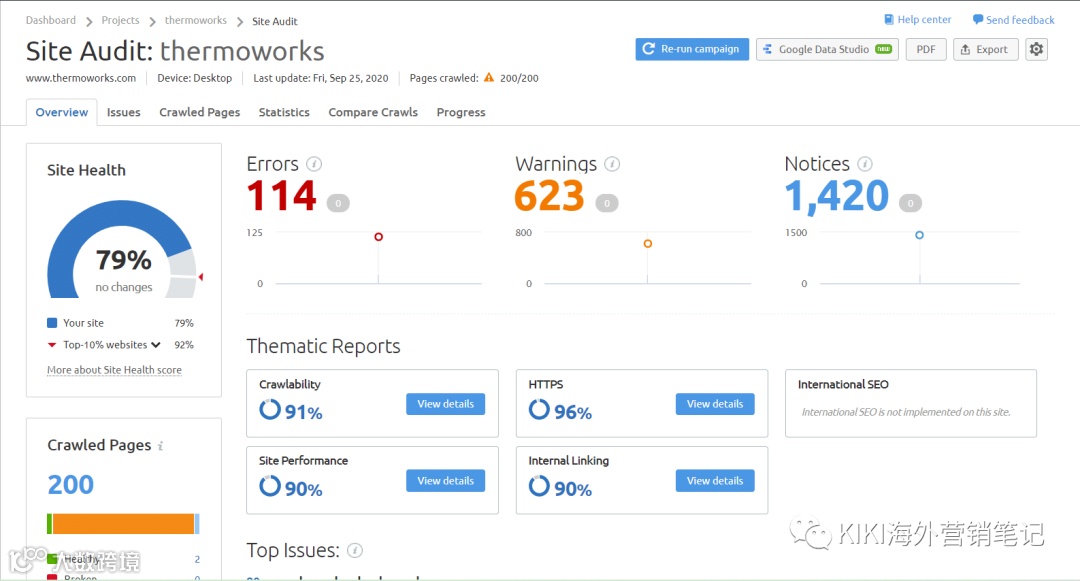Click the Re-run campaign button
Screen dimensions: 1080x581
[x=692, y=49]
